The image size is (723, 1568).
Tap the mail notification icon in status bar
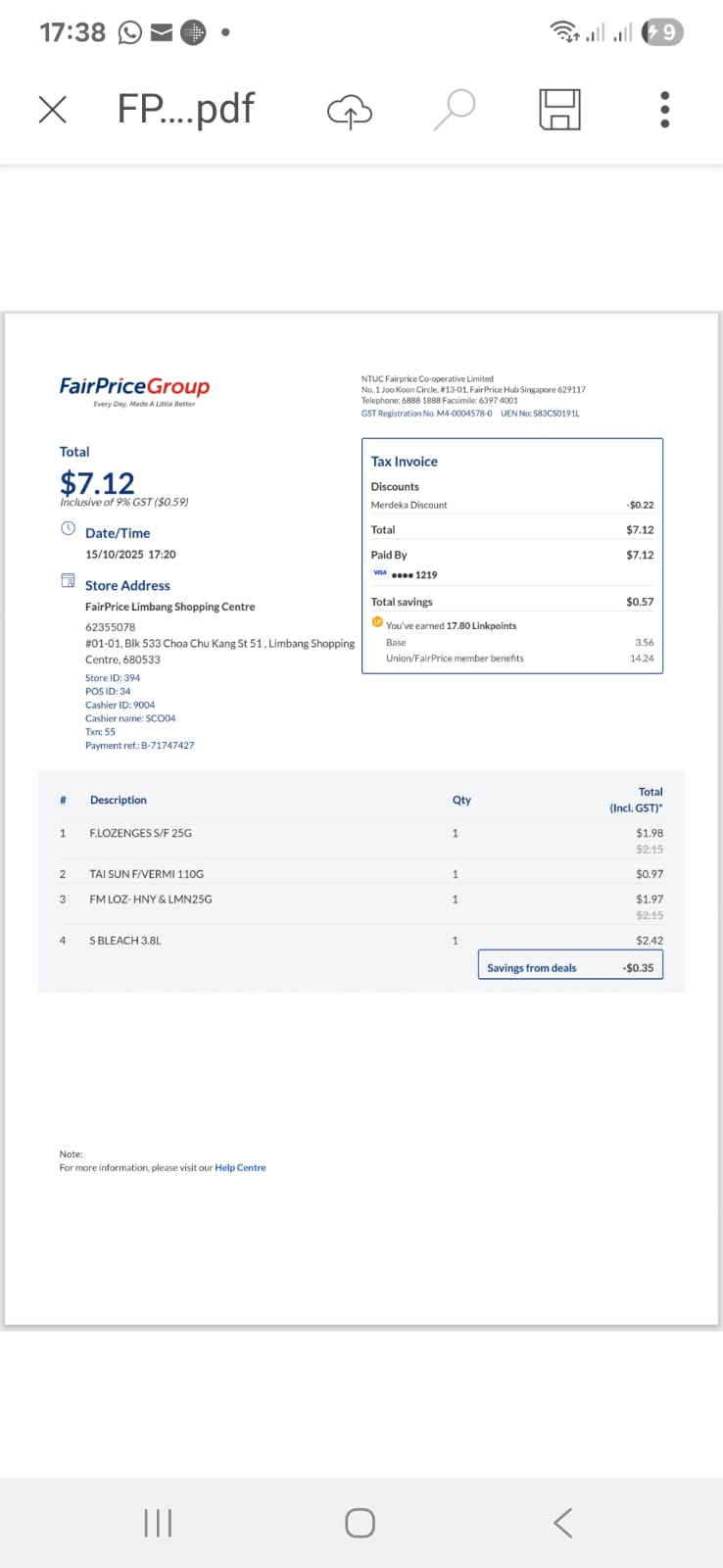(162, 33)
